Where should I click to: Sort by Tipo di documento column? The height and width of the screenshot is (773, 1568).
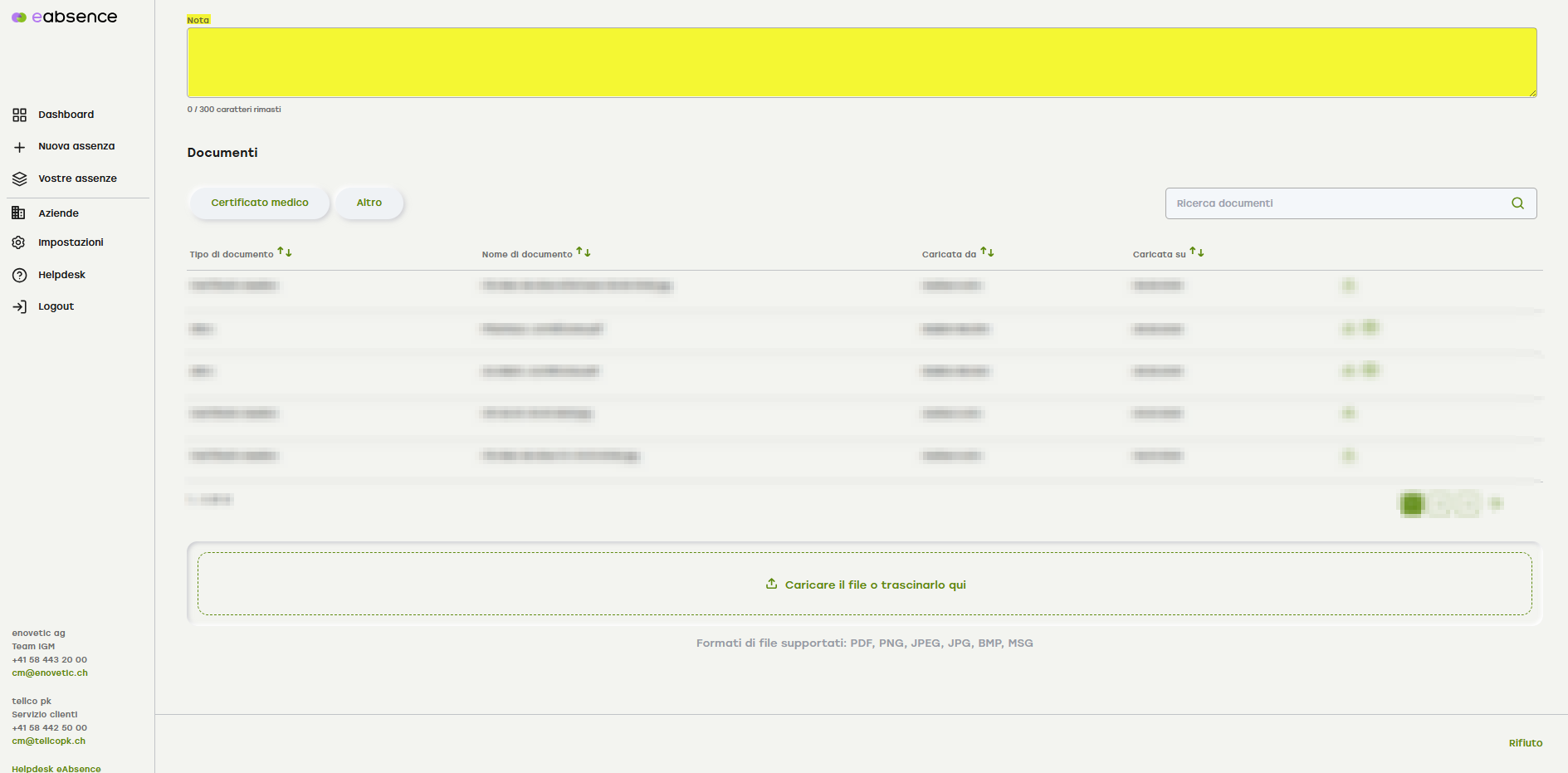pyautogui.click(x=285, y=252)
